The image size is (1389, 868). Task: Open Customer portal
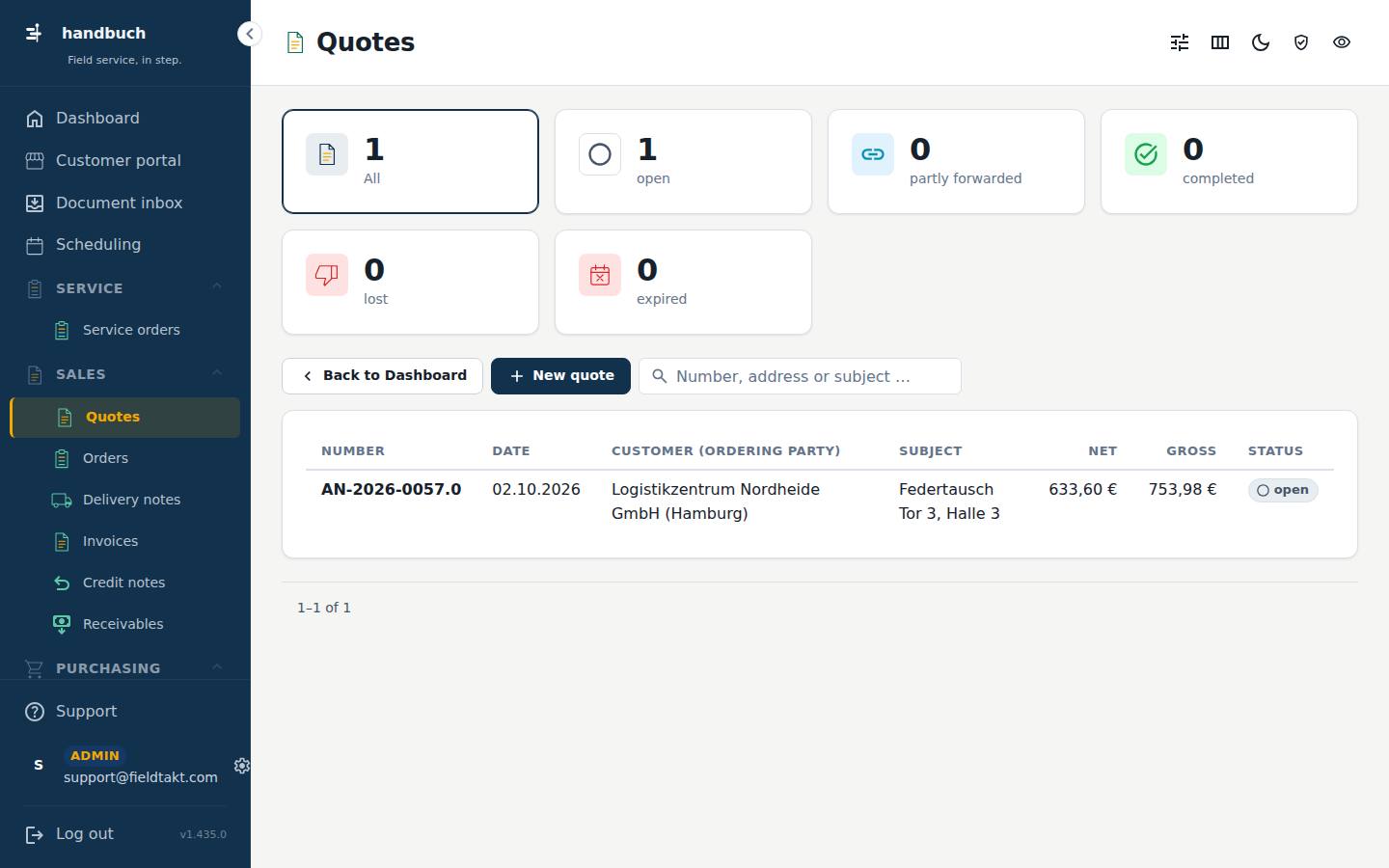coord(125,160)
